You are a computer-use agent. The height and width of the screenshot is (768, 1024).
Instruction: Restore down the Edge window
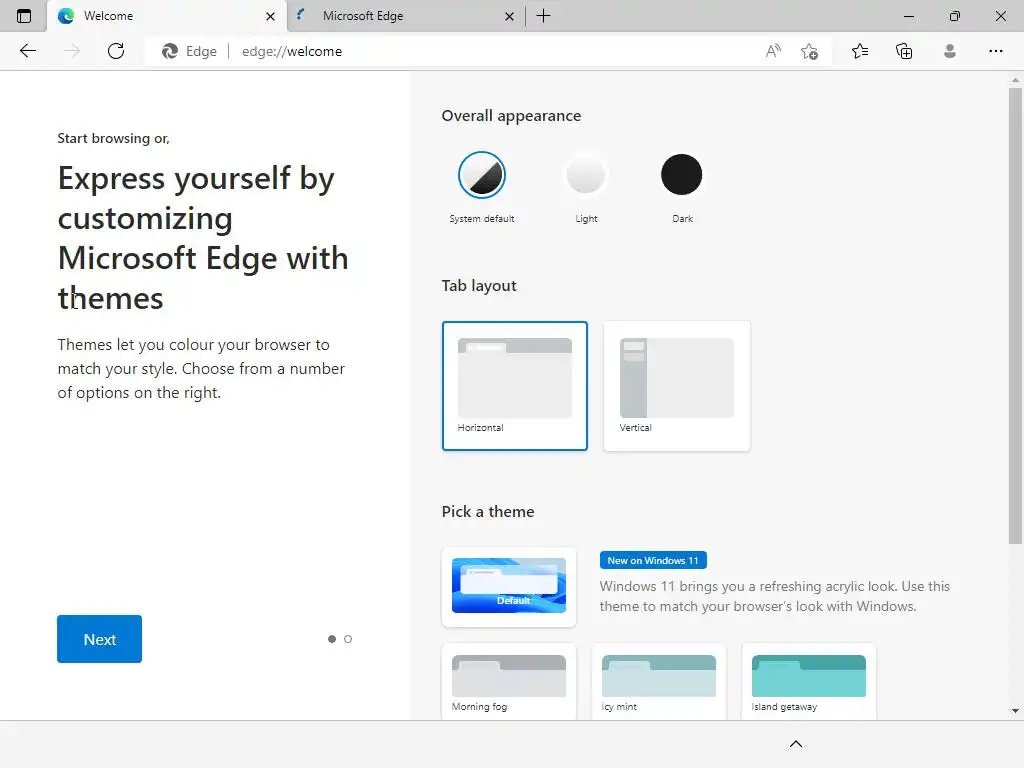coord(955,16)
